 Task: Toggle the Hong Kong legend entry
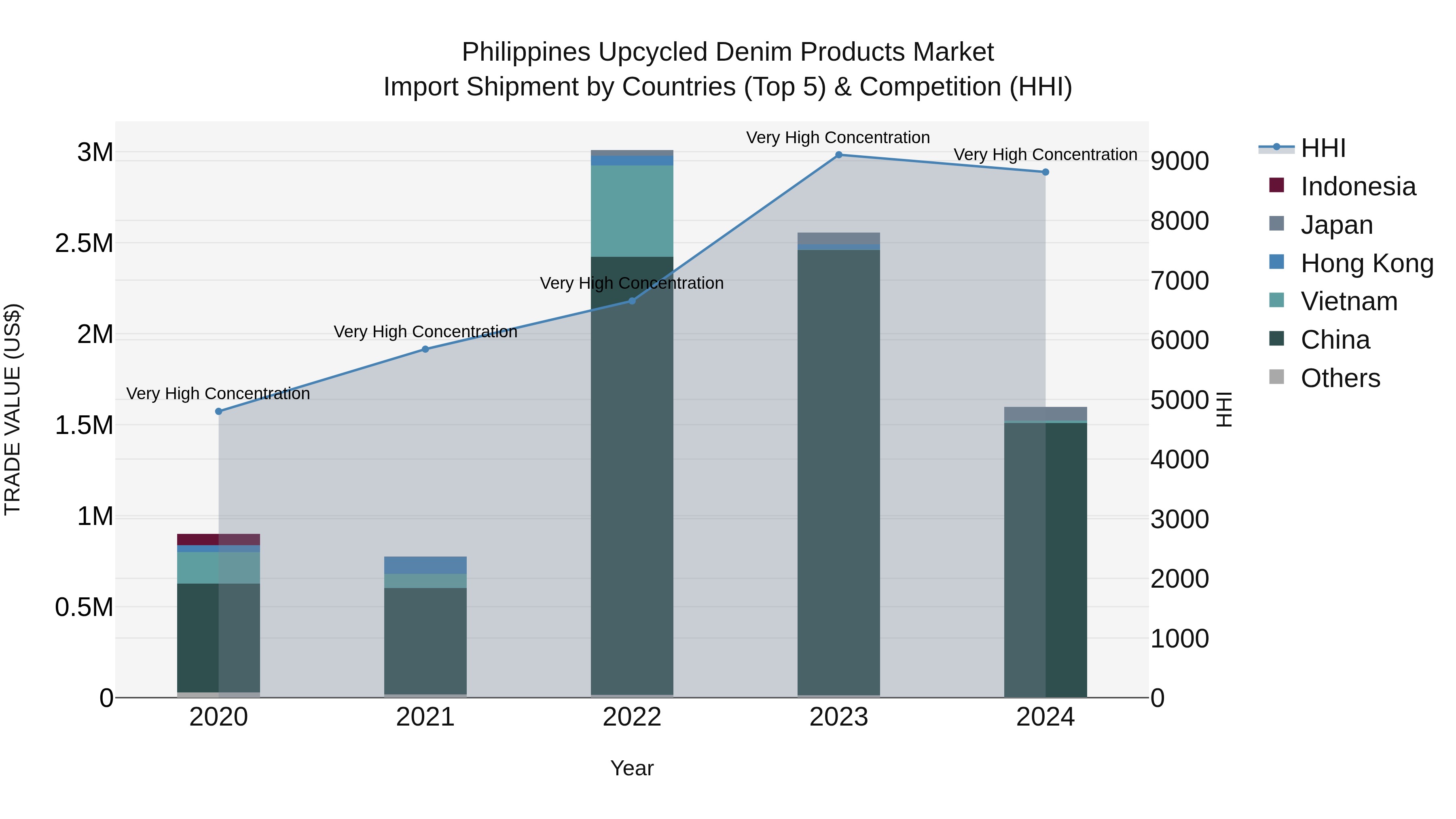[1351, 263]
